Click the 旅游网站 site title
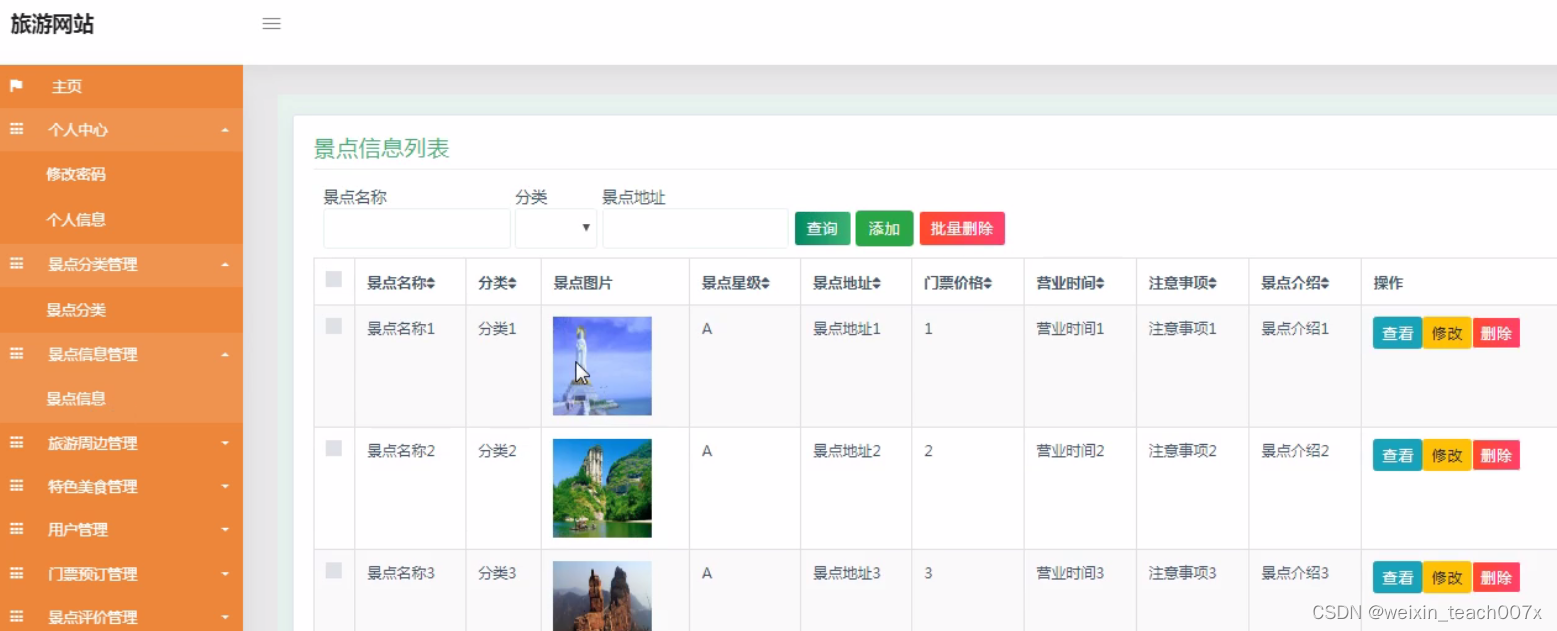 [x=52, y=25]
